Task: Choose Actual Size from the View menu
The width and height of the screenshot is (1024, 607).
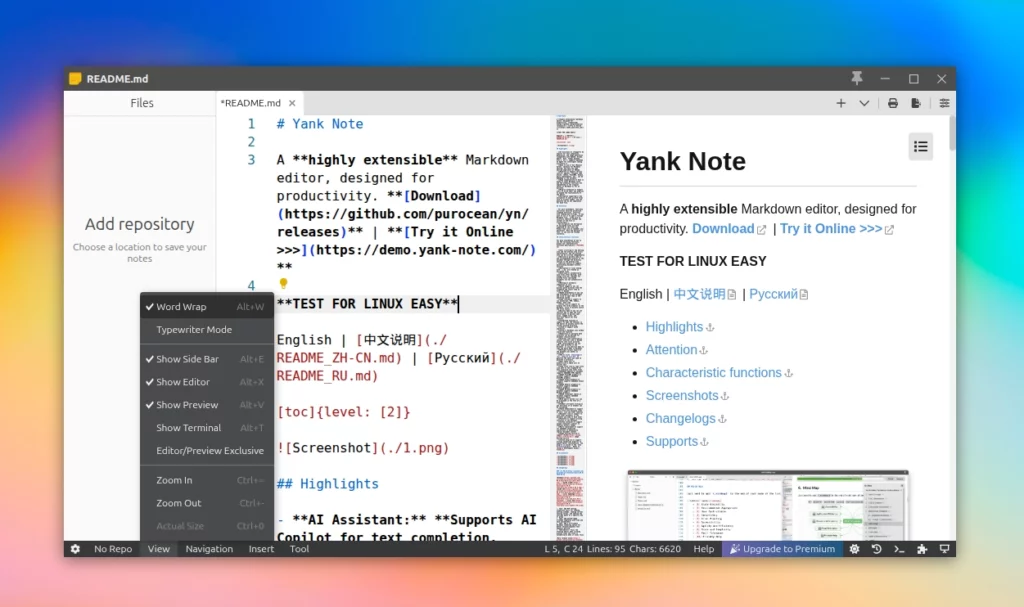Action: click(x=206, y=525)
